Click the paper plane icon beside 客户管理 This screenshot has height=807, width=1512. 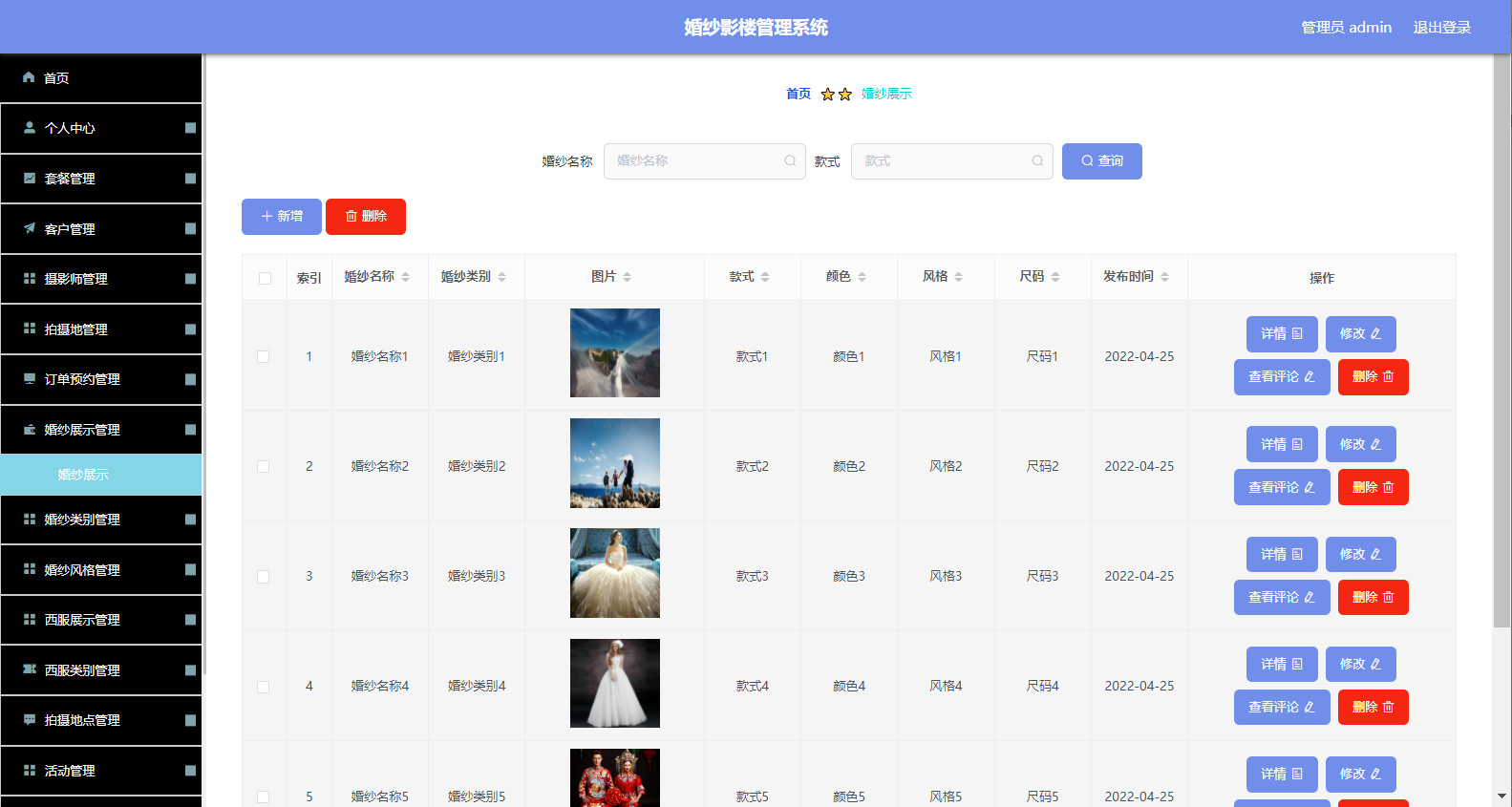(30, 228)
